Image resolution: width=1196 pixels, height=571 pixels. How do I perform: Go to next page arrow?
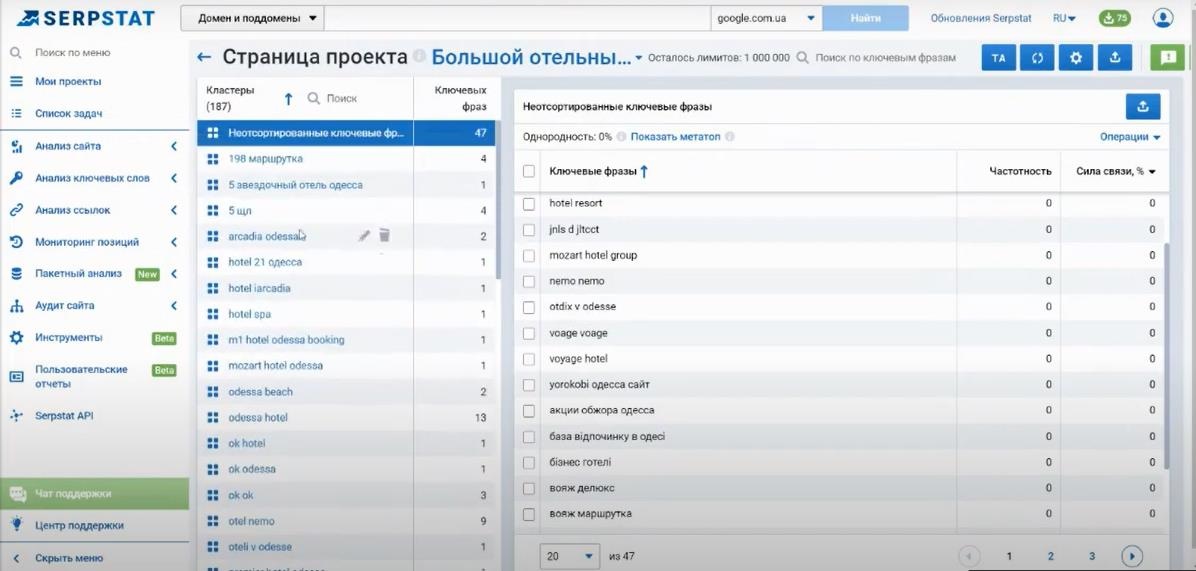tap(1132, 556)
